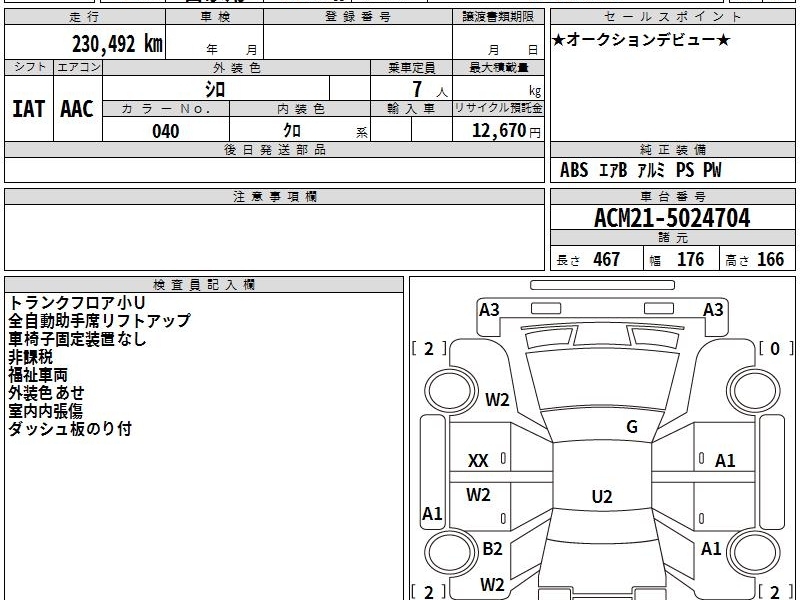
Task: Select the W2 mark just below XX
Action: click(x=478, y=494)
